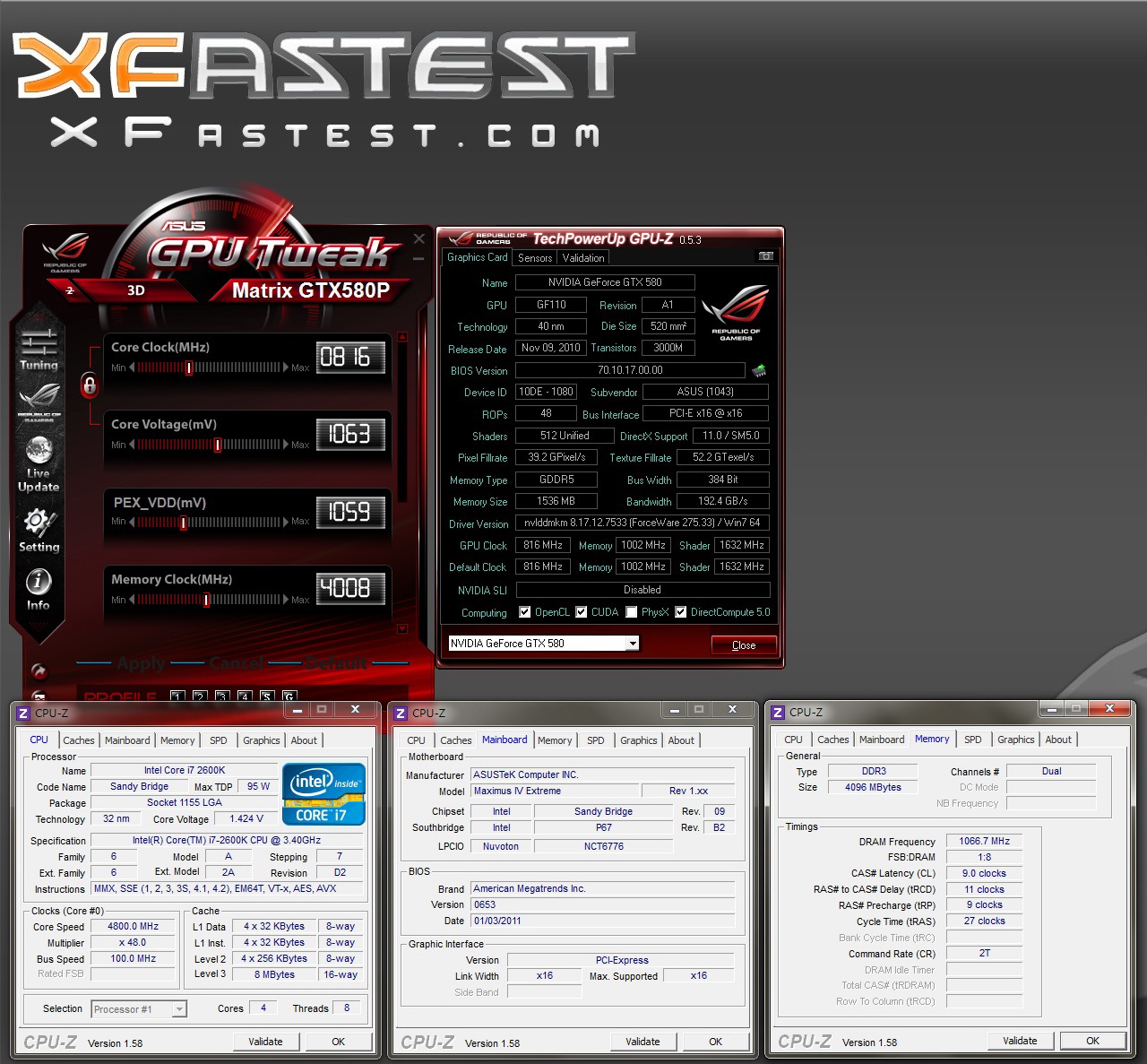This screenshot has width=1147, height=1064.
Task: Open the NVIDIA GeForce GTX 580 dropdown
Action: pyautogui.click(x=633, y=644)
